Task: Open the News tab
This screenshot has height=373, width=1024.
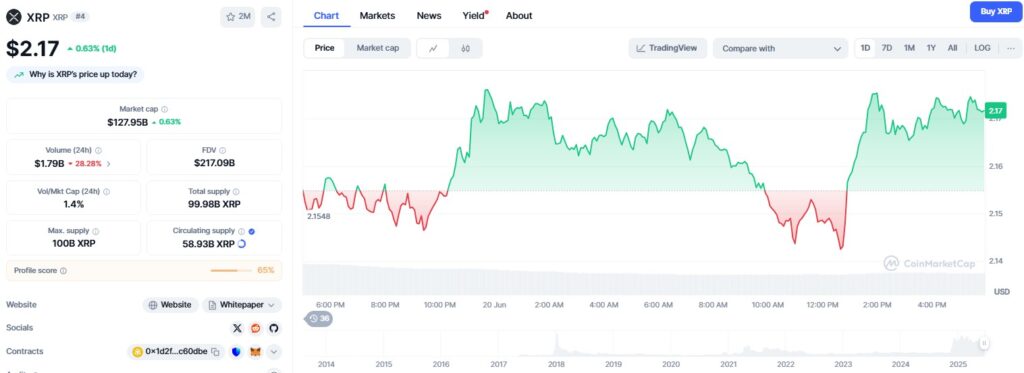Action: [429, 16]
